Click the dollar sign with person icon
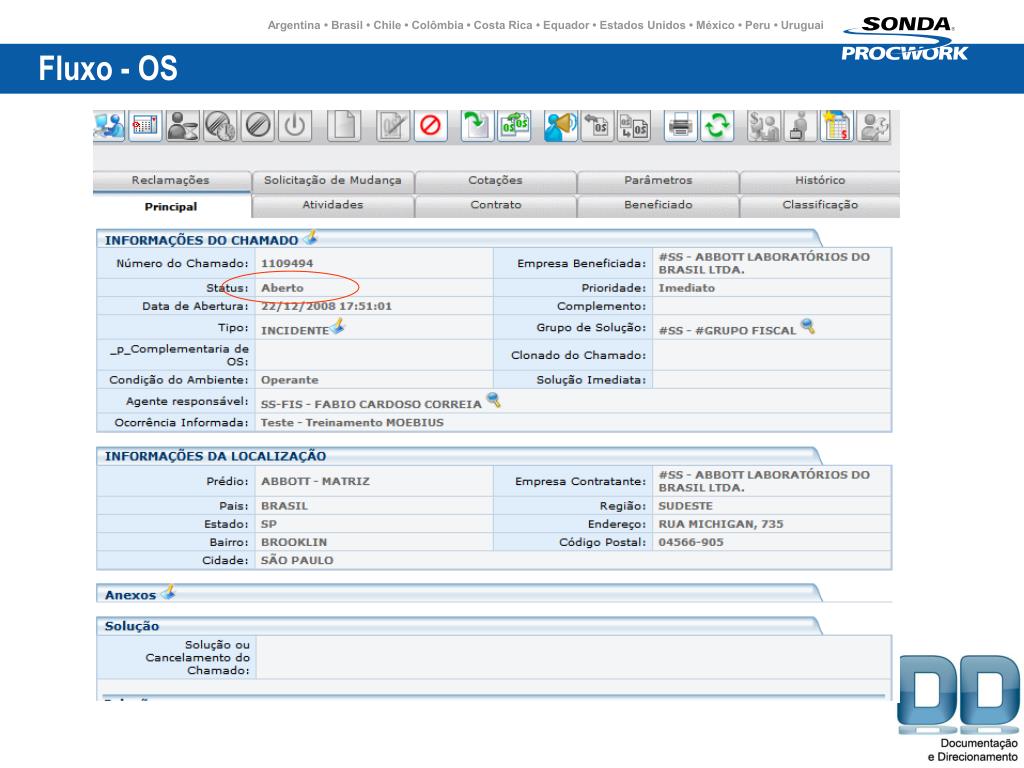Screen dimensions: 1024x768 click(764, 125)
